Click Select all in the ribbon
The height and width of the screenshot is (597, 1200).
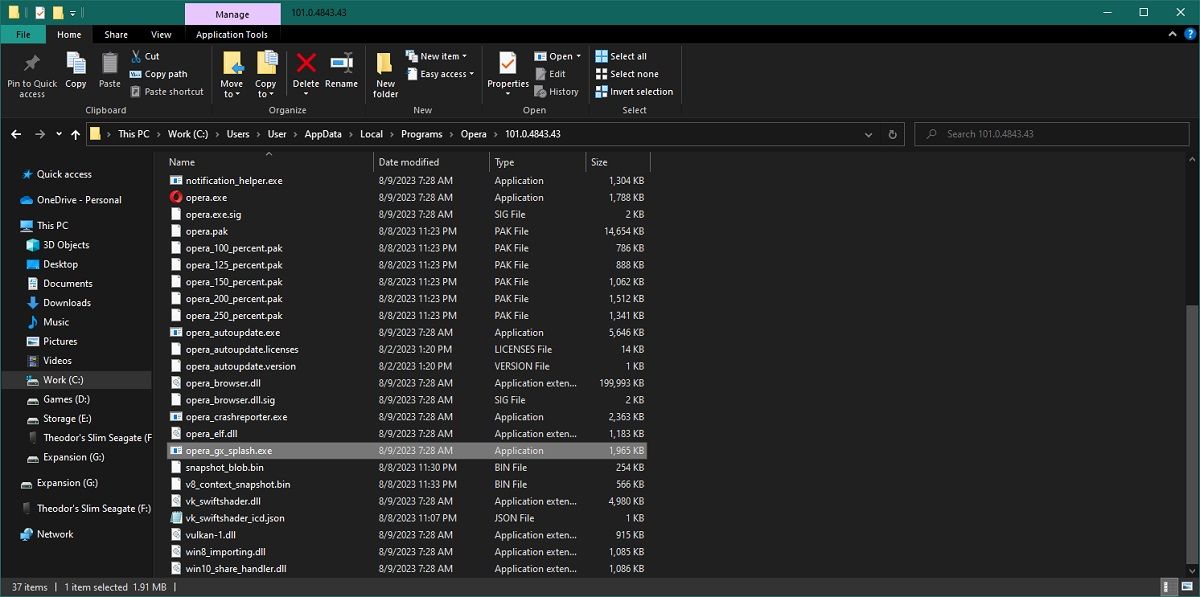coord(621,57)
